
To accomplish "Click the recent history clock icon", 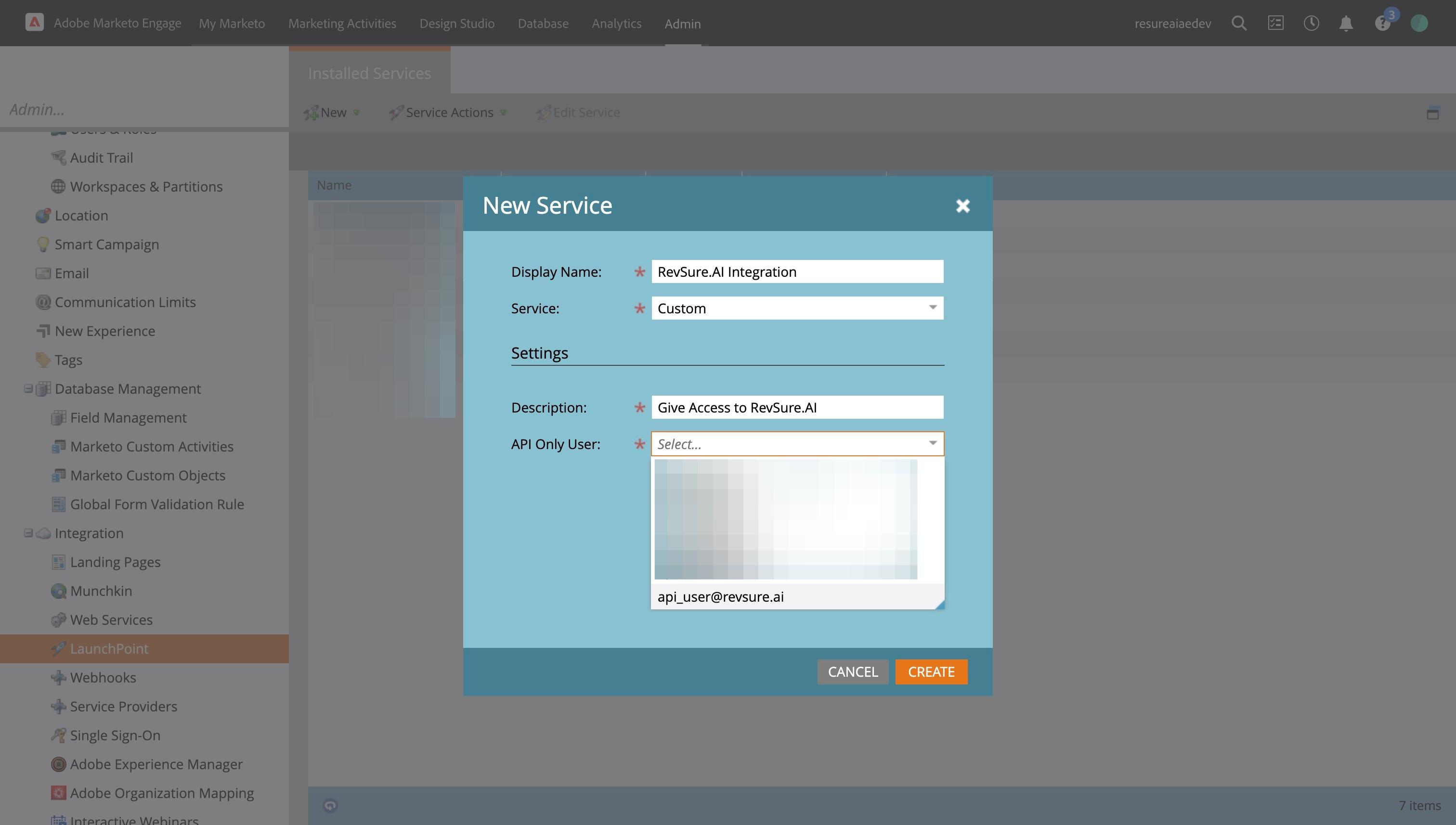I will tap(1311, 23).
